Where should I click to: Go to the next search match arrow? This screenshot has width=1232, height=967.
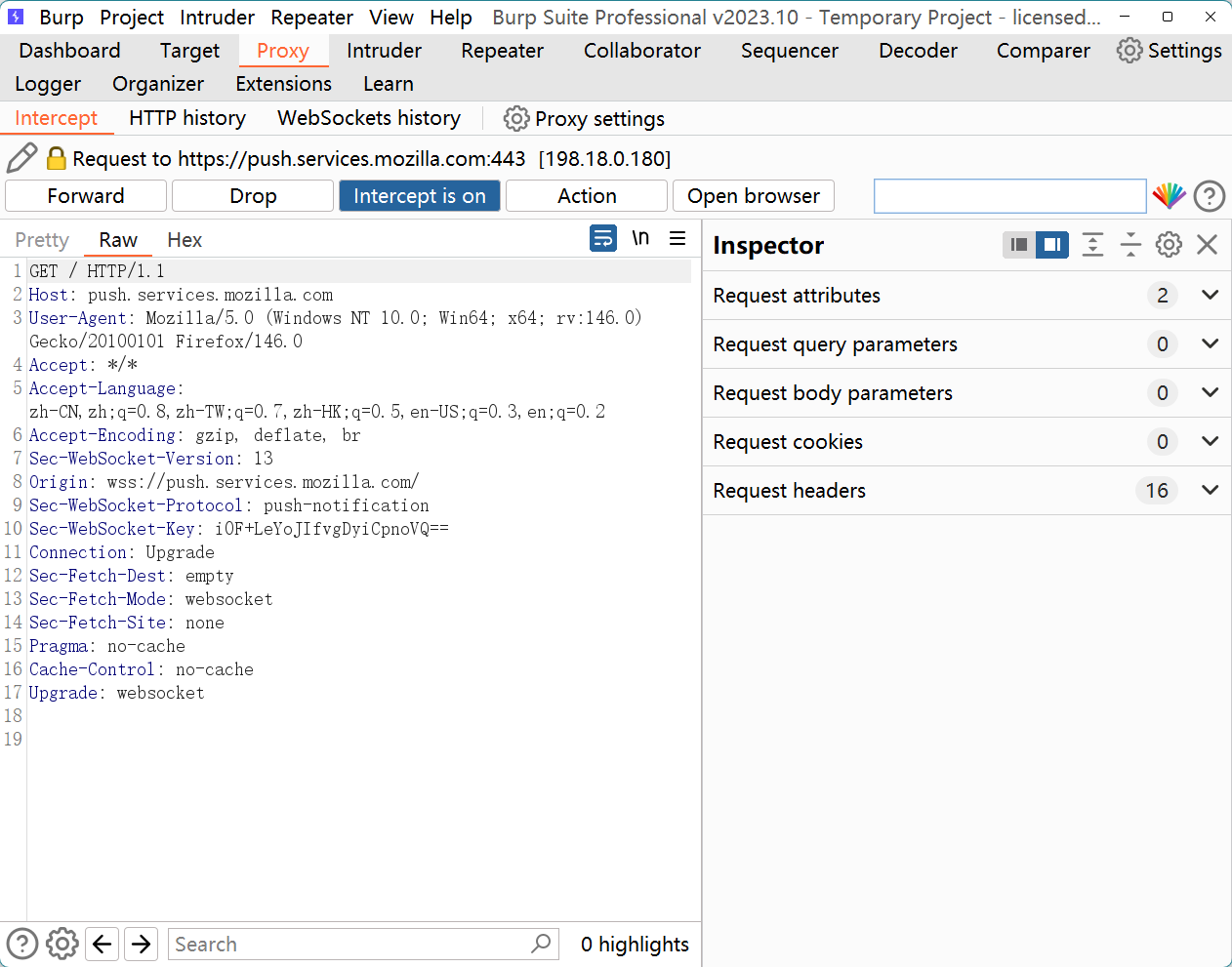click(x=142, y=944)
